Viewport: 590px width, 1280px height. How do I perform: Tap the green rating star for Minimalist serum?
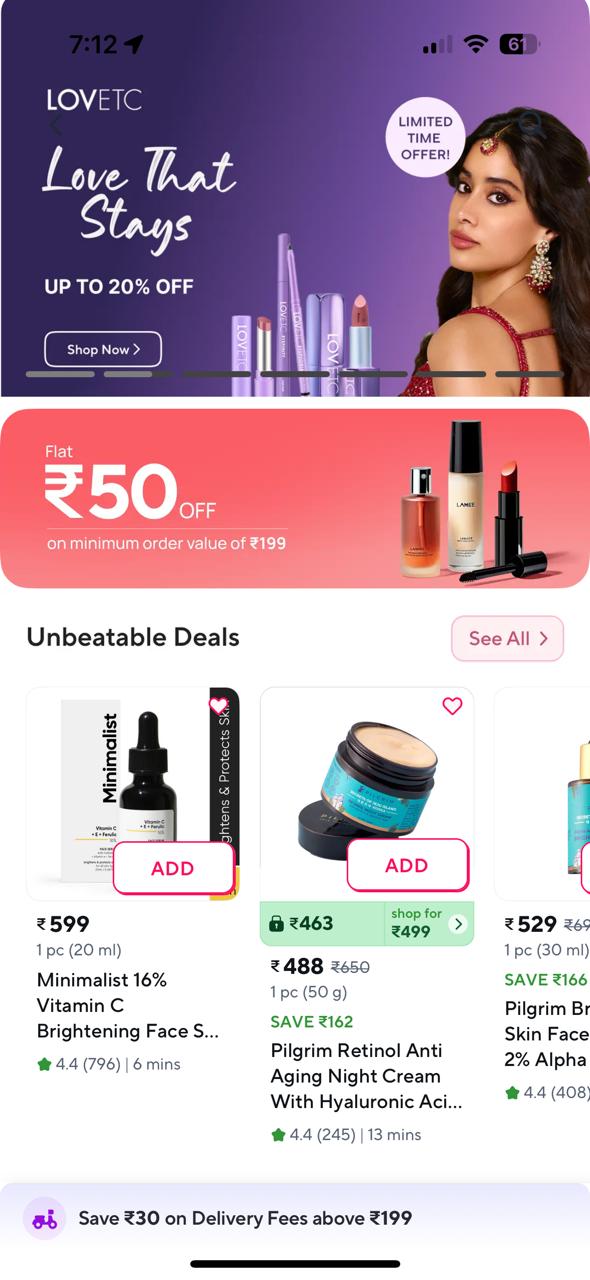[x=44, y=1064]
